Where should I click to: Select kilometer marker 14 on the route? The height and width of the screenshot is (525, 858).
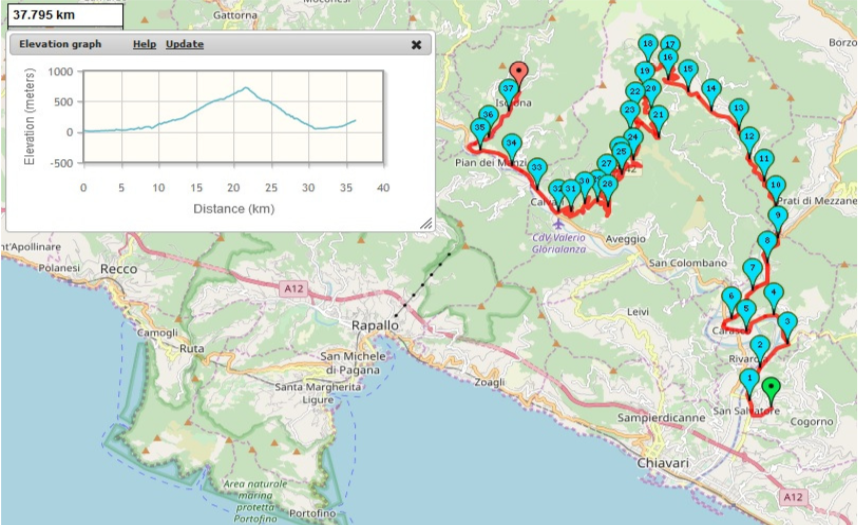point(711,89)
